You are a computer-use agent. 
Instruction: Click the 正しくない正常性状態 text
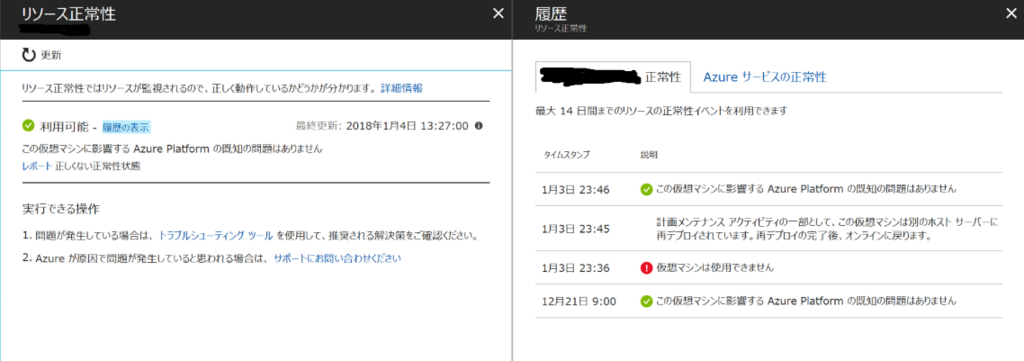coord(97,166)
